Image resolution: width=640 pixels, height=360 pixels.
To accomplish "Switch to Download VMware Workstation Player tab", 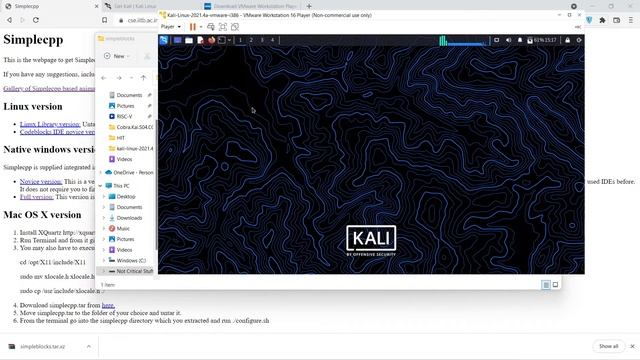I will 251,6.
